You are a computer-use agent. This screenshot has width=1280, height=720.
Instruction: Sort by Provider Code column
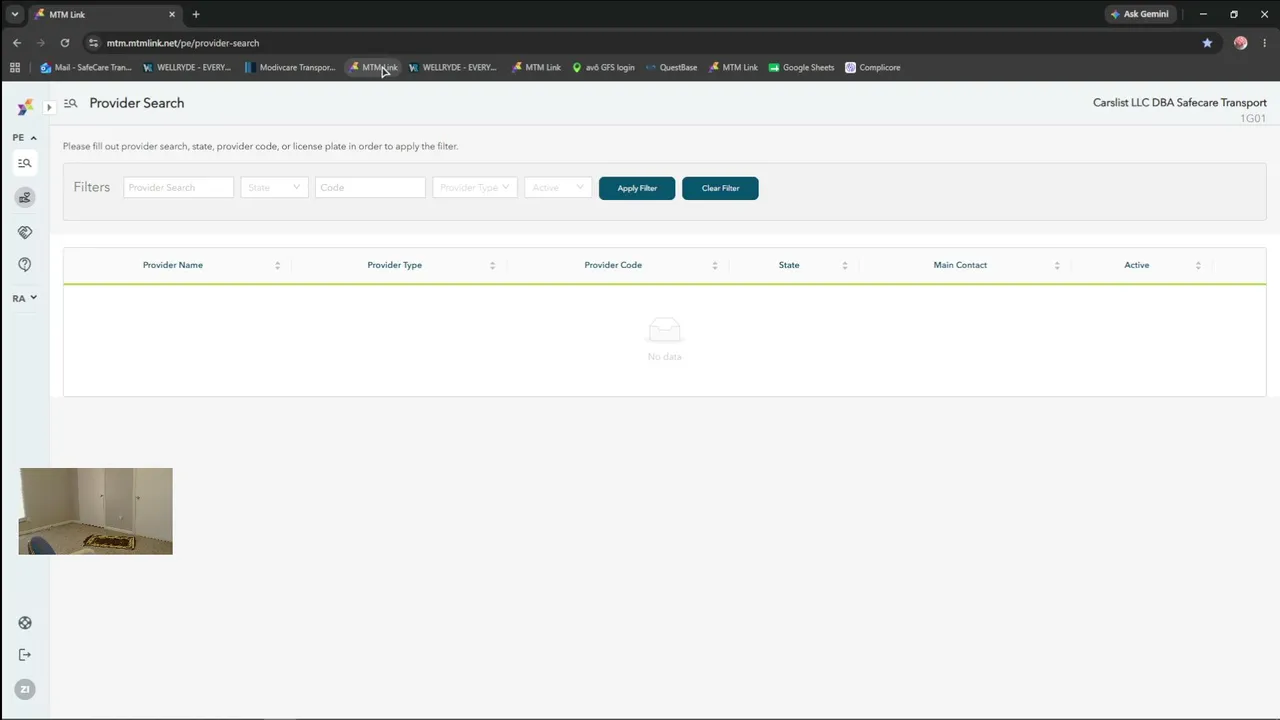pos(715,265)
